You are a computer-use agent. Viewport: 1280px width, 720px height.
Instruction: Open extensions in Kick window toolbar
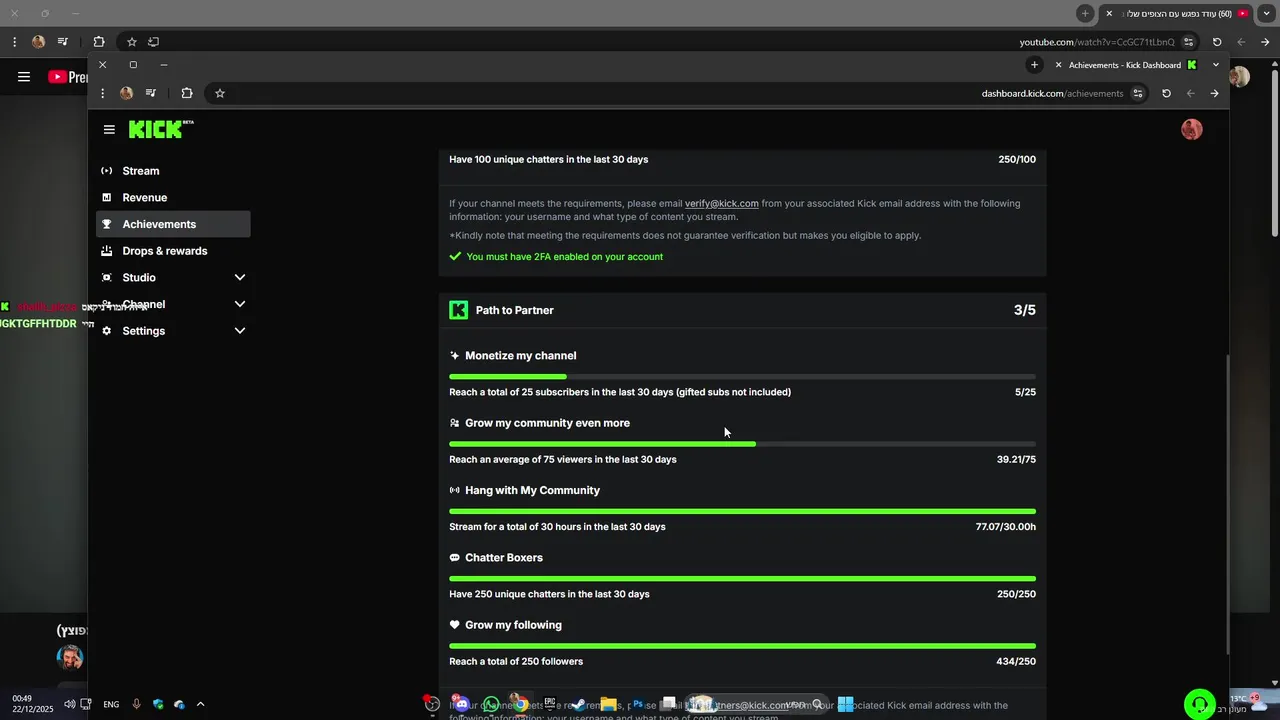point(187,93)
